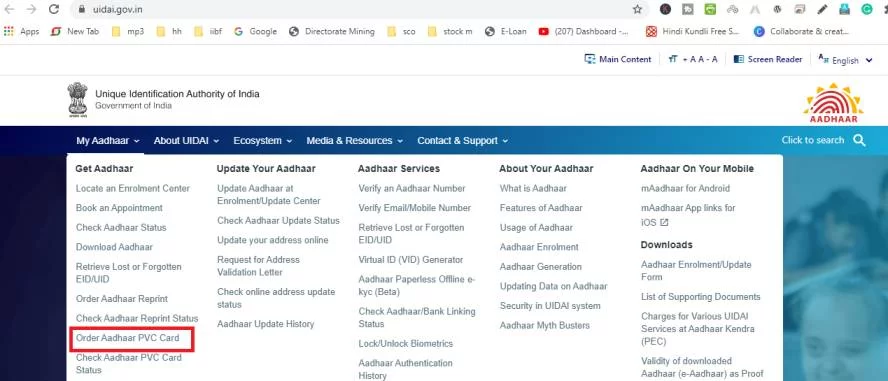Open Check Aadhaar/Bank Linking Status

(x=417, y=318)
